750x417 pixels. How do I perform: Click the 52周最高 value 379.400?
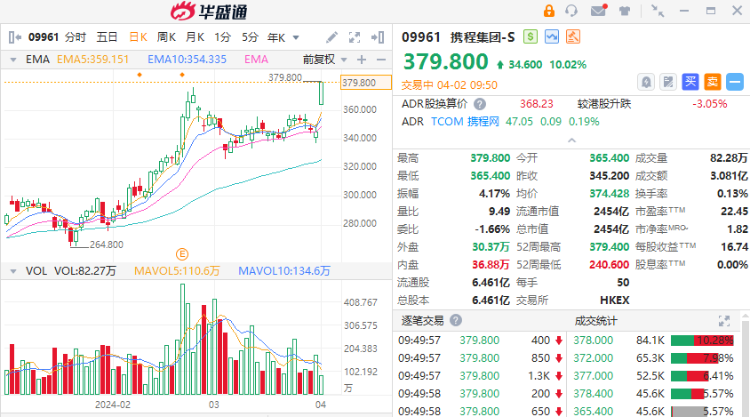pos(609,247)
